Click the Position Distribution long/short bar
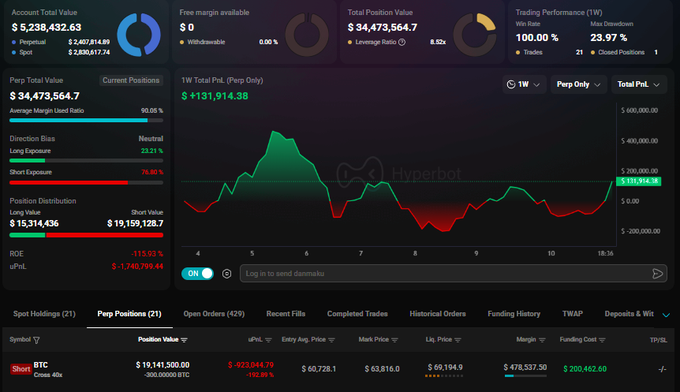This screenshot has height=392, width=680. 86,235
